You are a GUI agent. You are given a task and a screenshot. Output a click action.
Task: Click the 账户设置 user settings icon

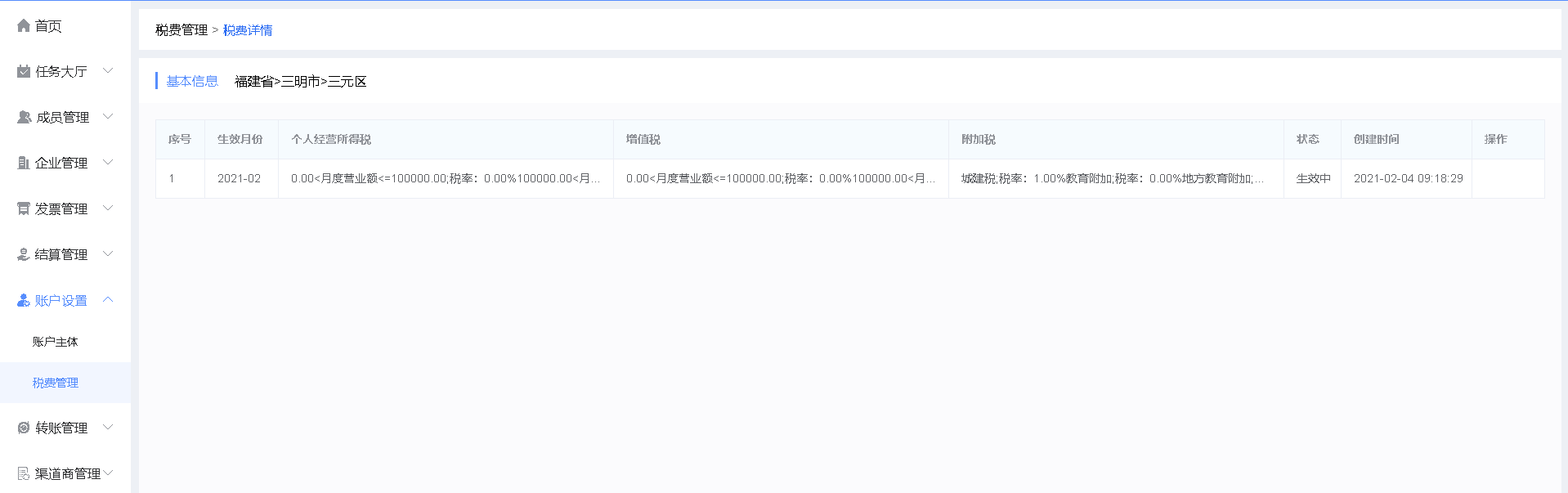[x=24, y=301]
